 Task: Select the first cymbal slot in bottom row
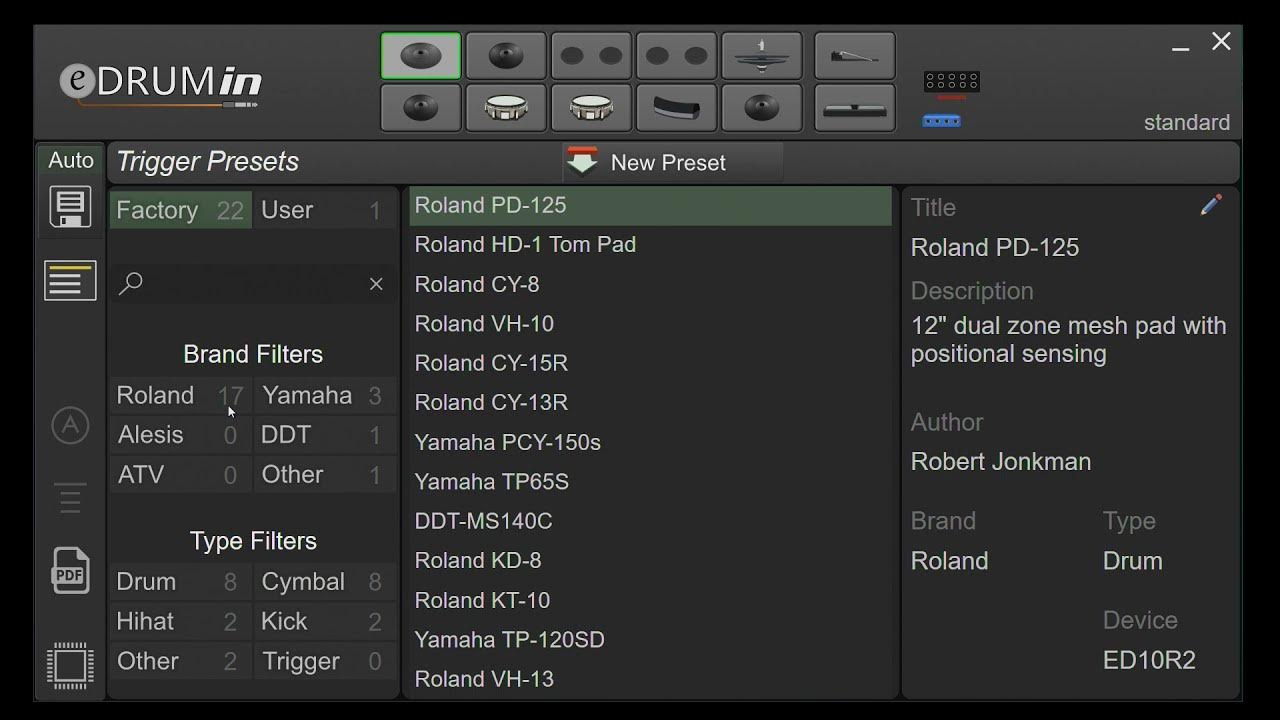pyautogui.click(x=421, y=107)
